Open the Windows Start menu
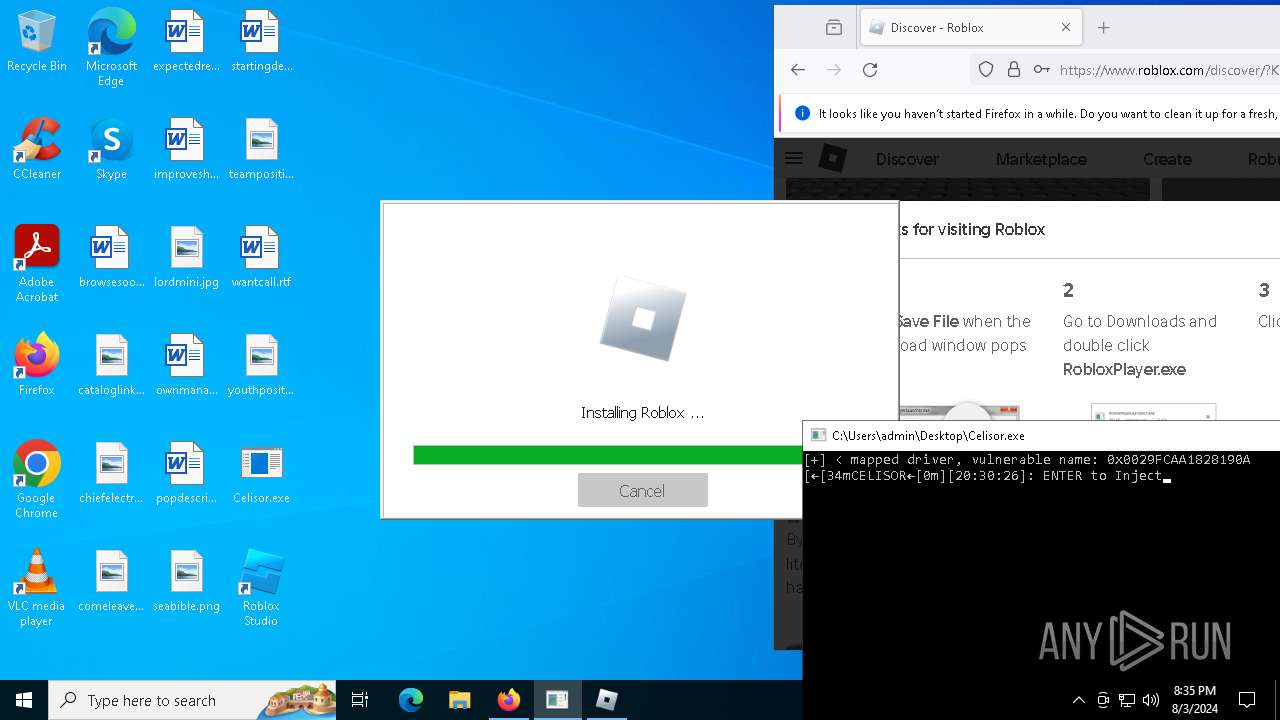This screenshot has height=720, width=1280. (24, 700)
